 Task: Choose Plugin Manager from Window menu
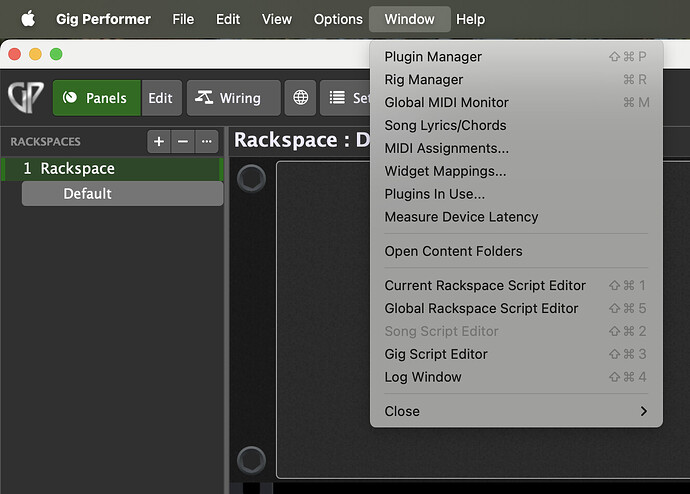(516, 57)
